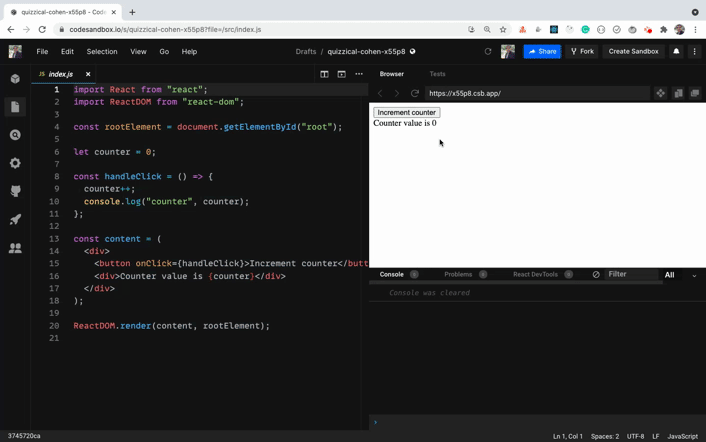
Task: Click the Spaces: 2 status item
Action: coord(605,436)
